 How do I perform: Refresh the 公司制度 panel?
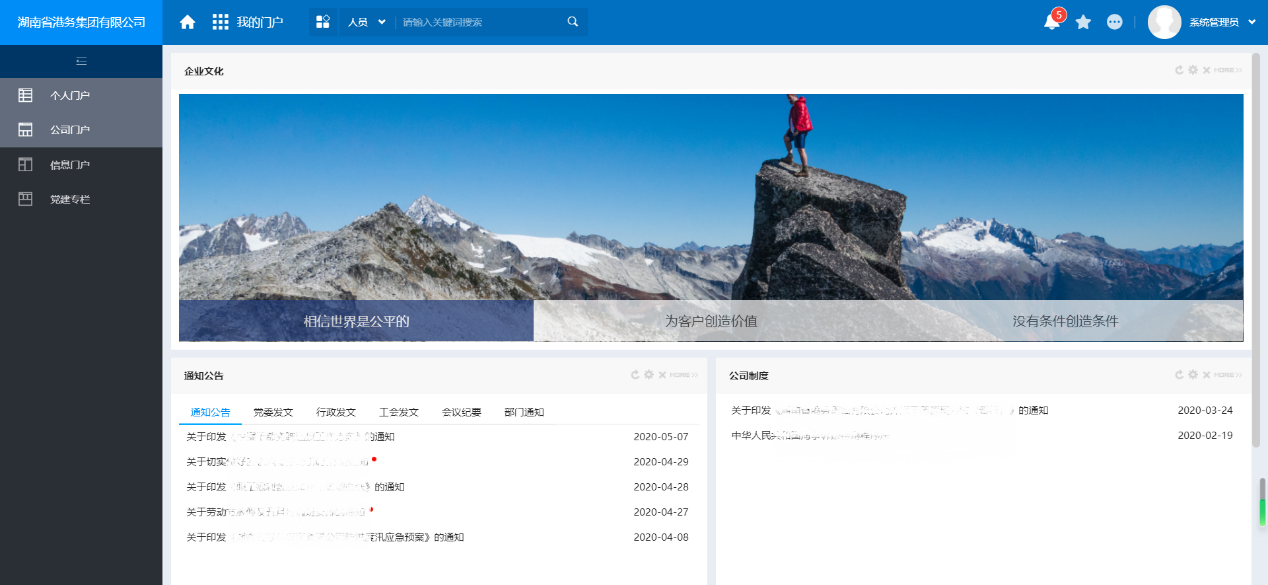pyautogui.click(x=1179, y=375)
